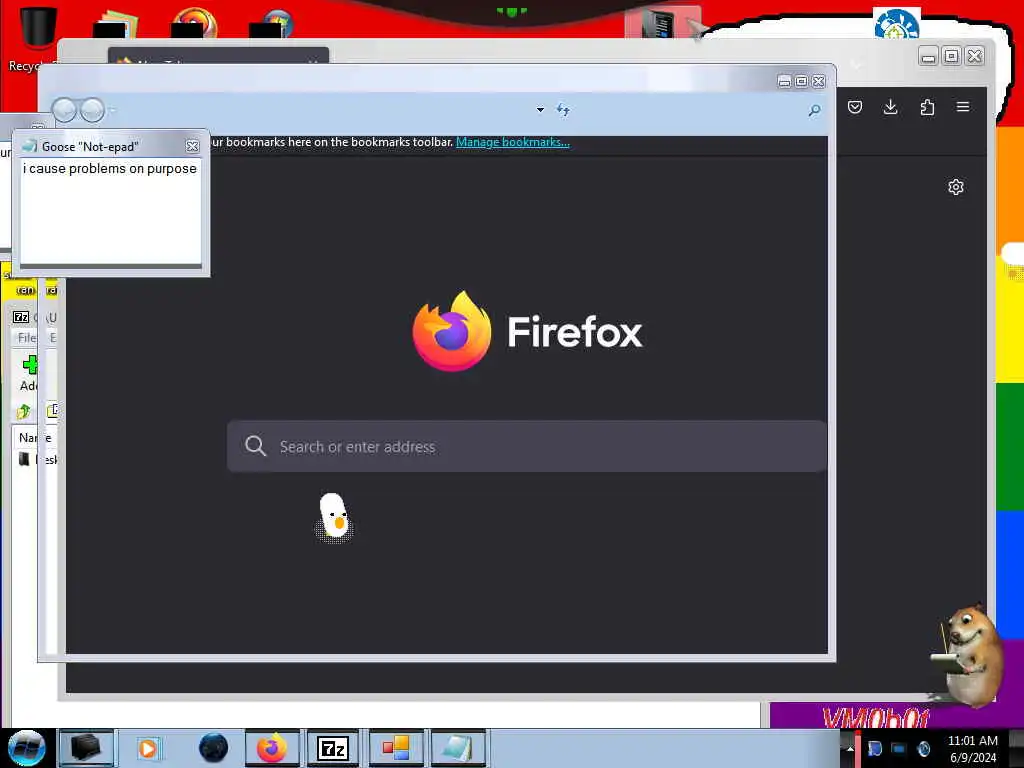The width and height of the screenshot is (1024, 768).
Task: Open Windows Media Player from the taskbar
Action: (x=148, y=748)
